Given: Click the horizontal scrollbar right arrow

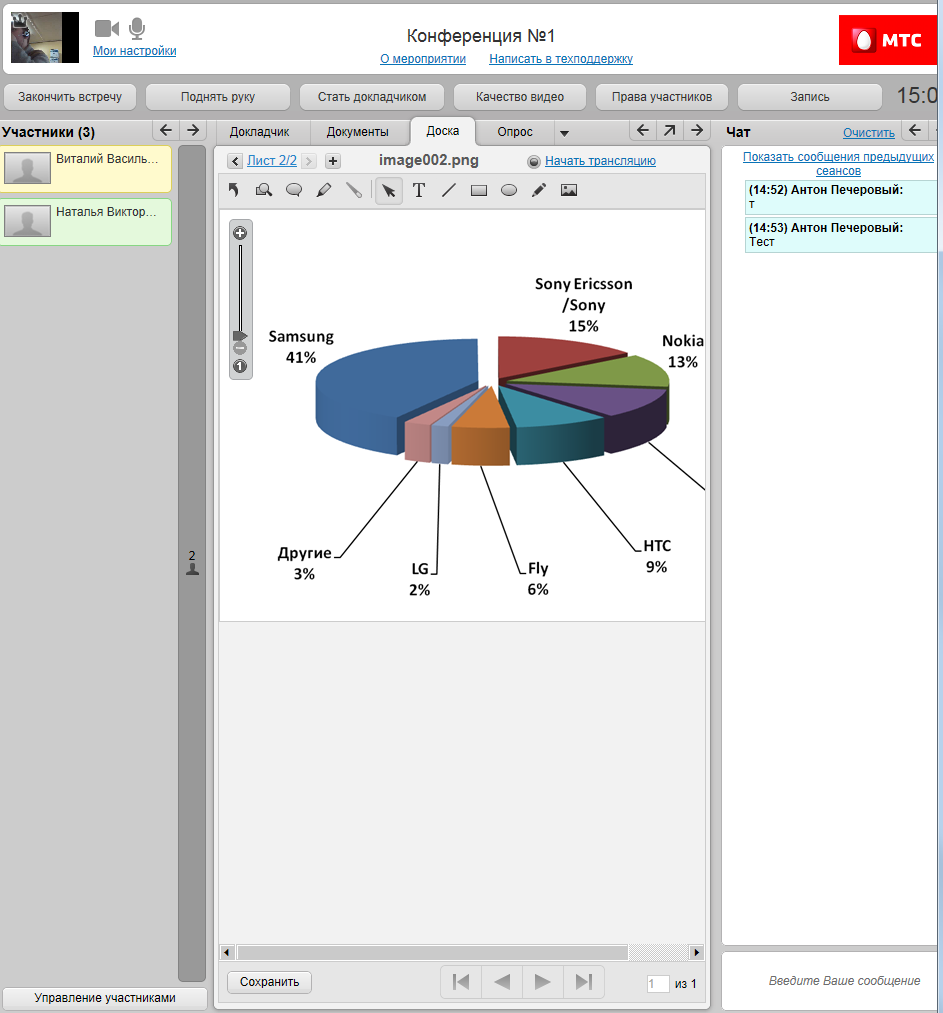Looking at the screenshot, I should tap(696, 952).
